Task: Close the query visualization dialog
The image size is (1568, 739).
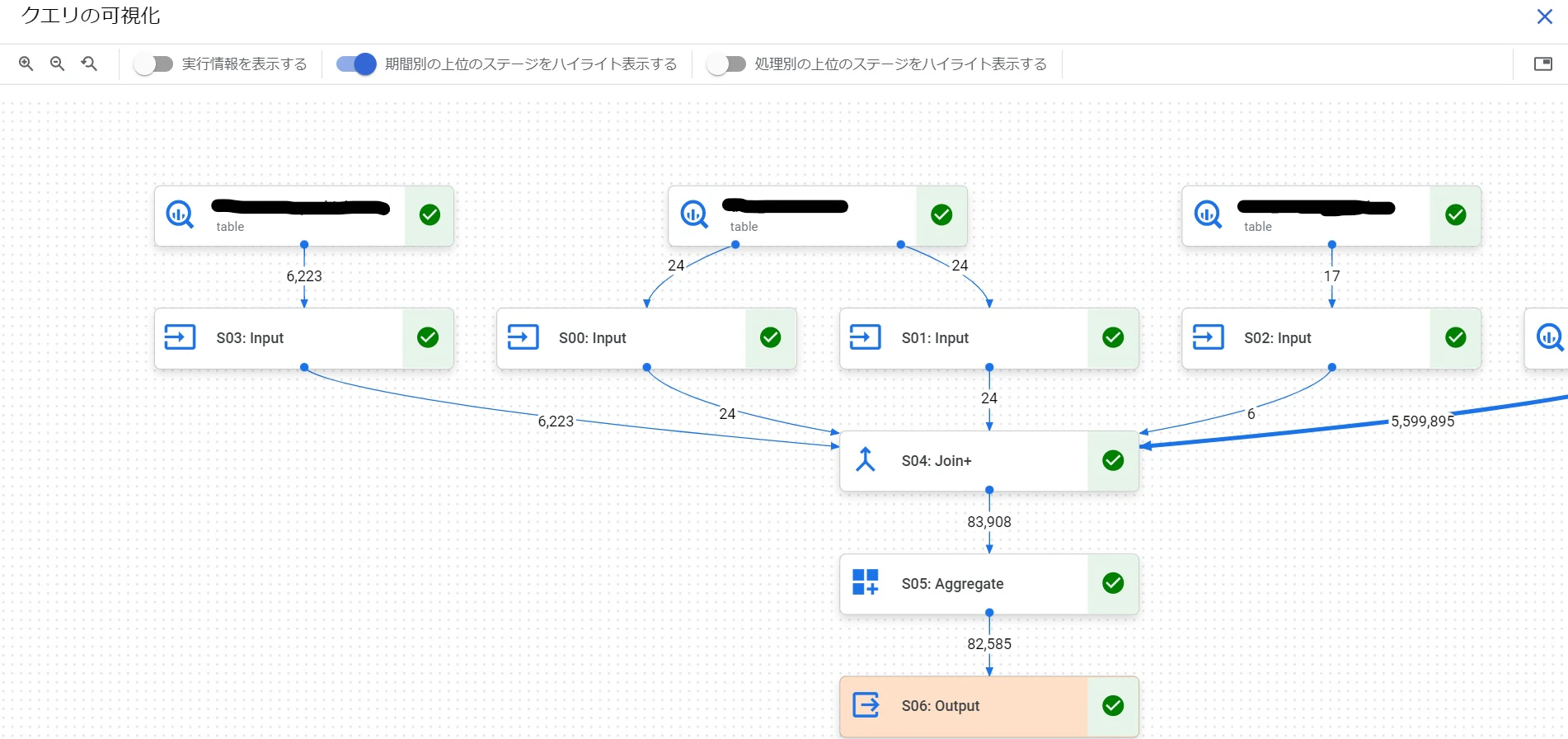Action: [1544, 16]
